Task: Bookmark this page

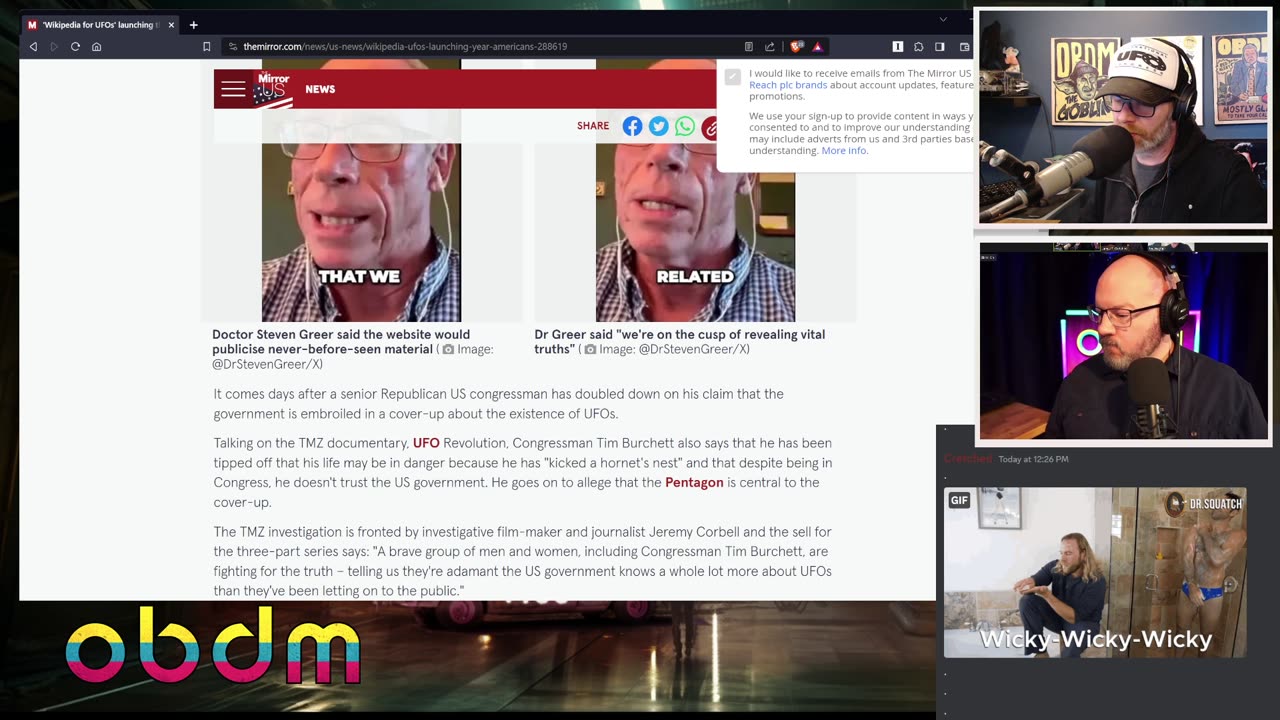Action: (206, 47)
